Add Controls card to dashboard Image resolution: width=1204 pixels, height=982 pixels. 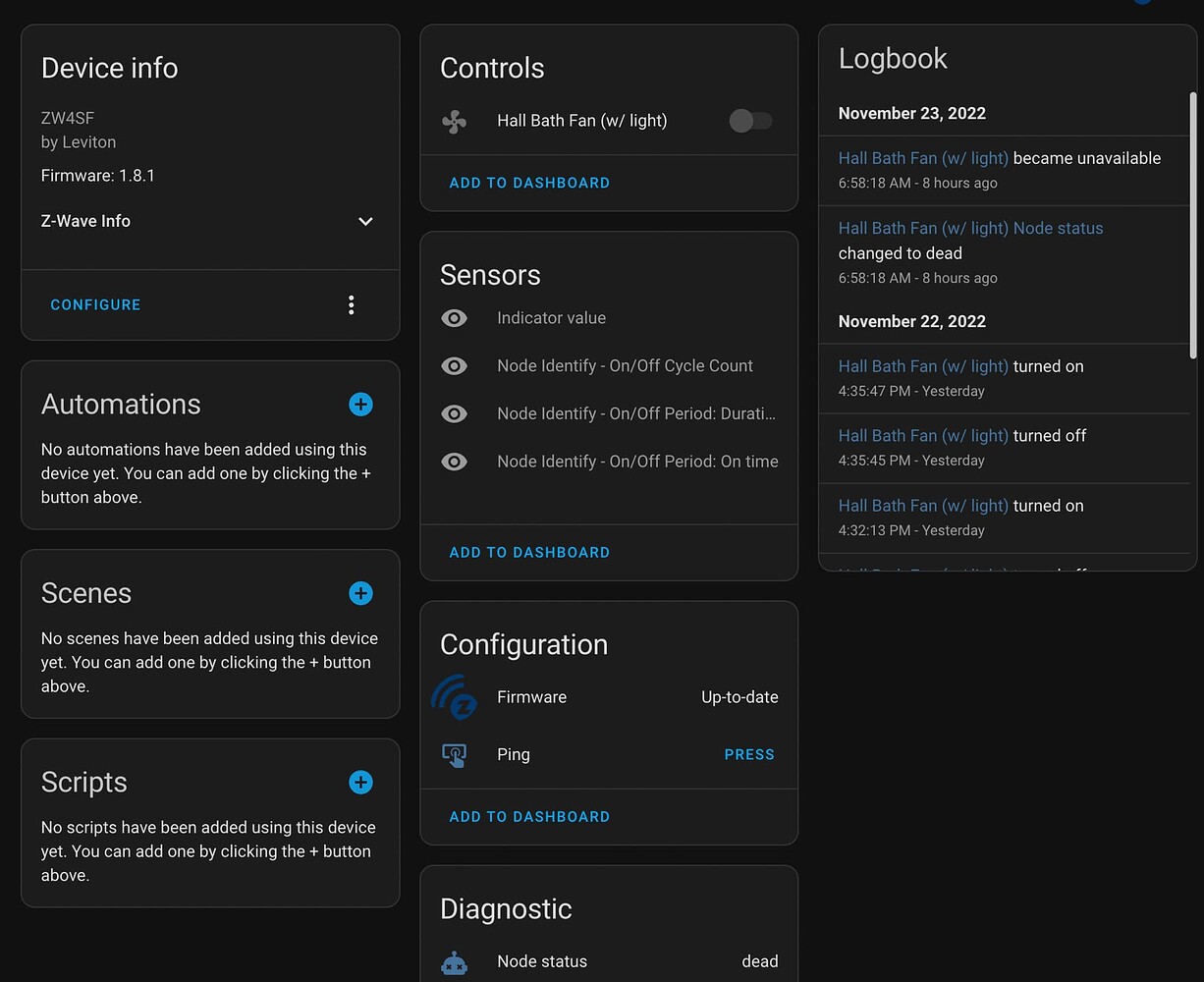pos(529,183)
